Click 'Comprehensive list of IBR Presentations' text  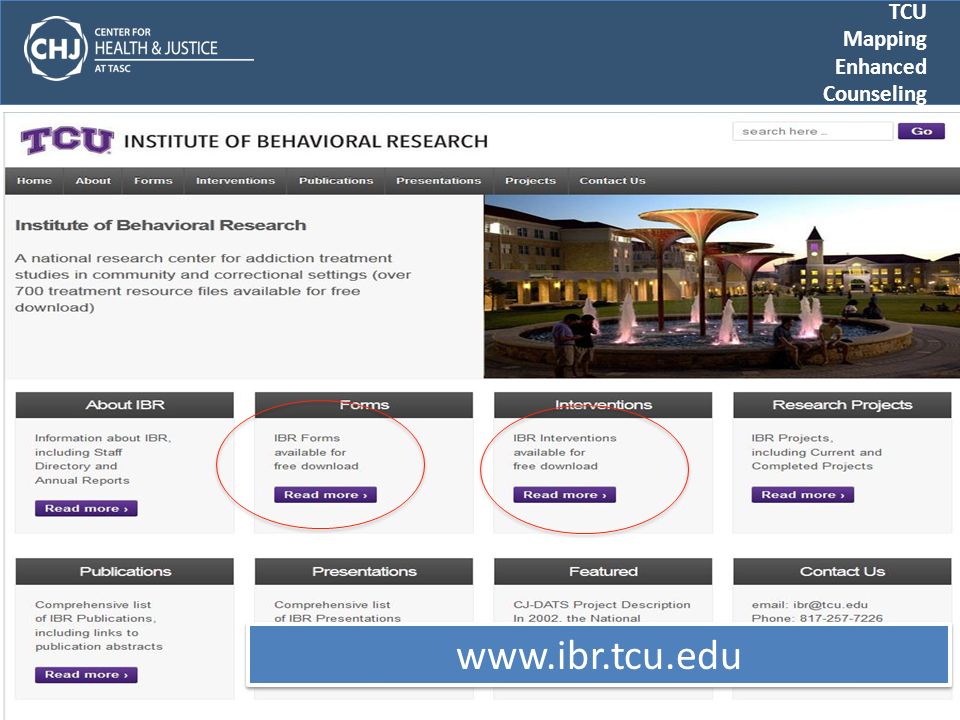pyautogui.click(x=337, y=611)
